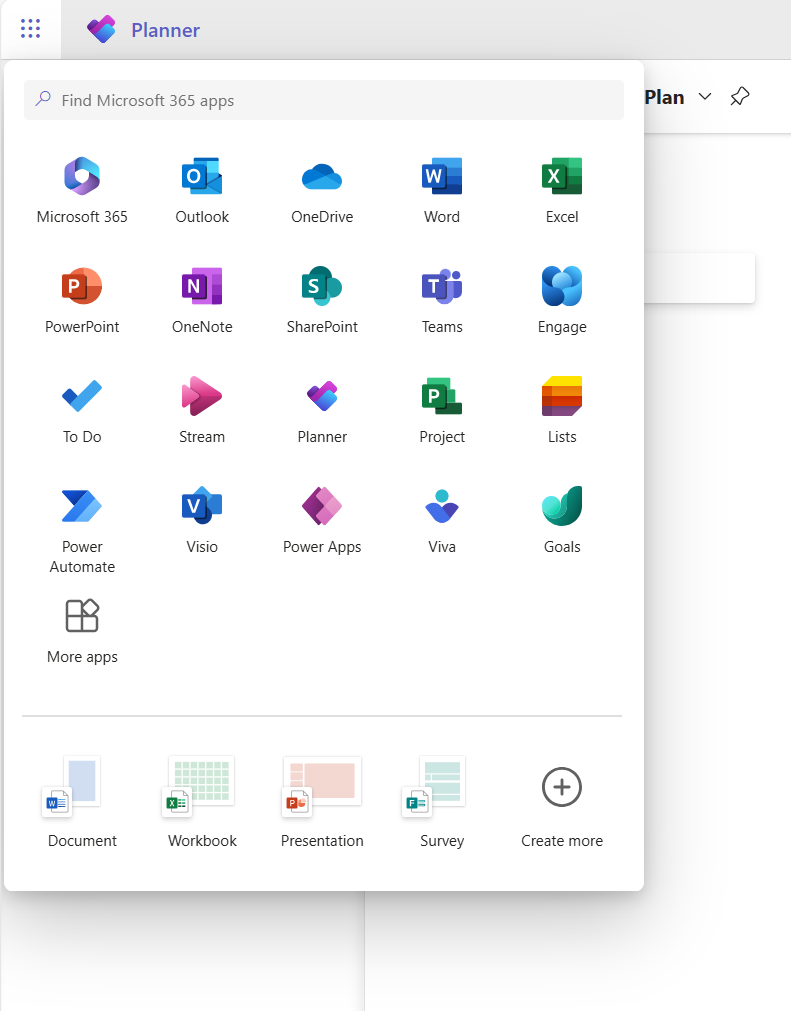The height and width of the screenshot is (1011, 791).
Task: Launch OneDrive from the app grid
Action: click(x=322, y=178)
